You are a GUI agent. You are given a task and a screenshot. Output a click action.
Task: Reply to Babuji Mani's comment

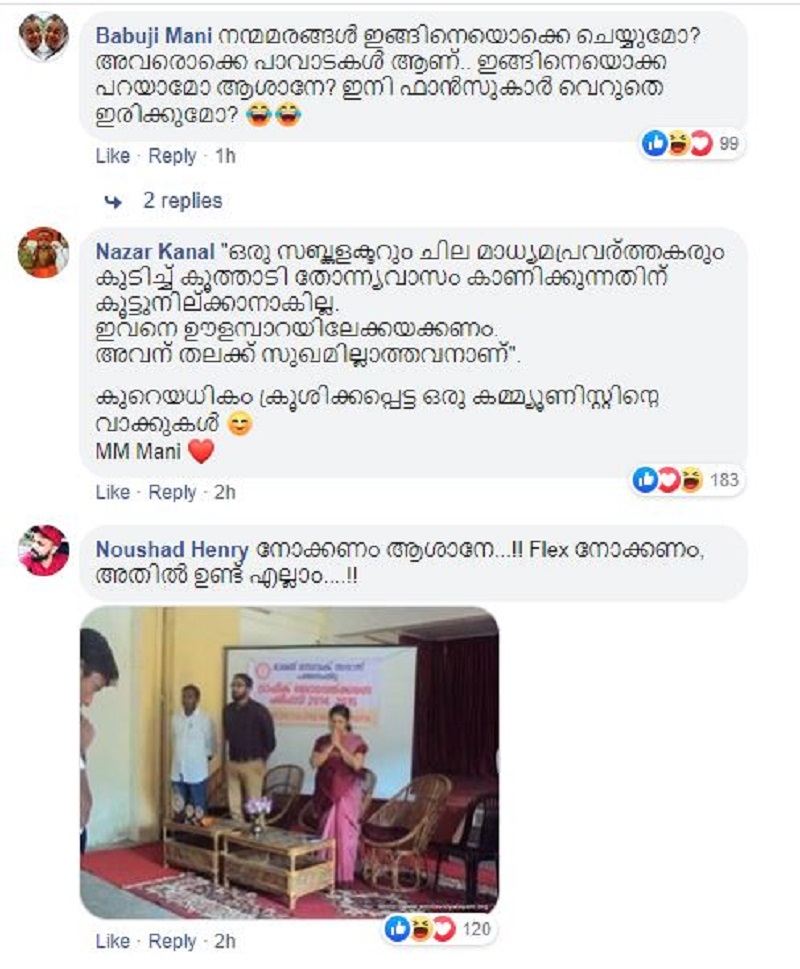(x=172, y=156)
